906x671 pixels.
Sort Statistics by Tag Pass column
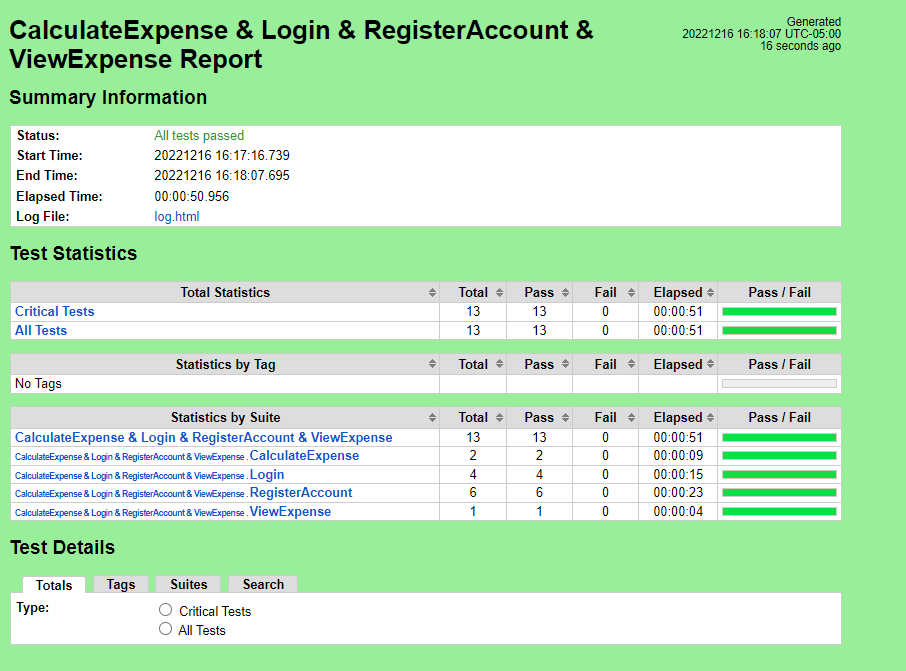tap(565, 364)
